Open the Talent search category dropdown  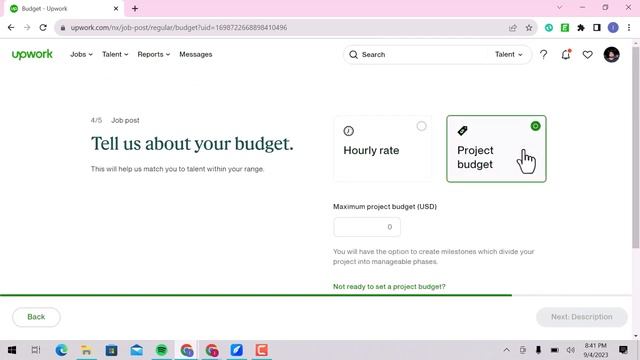click(509, 54)
